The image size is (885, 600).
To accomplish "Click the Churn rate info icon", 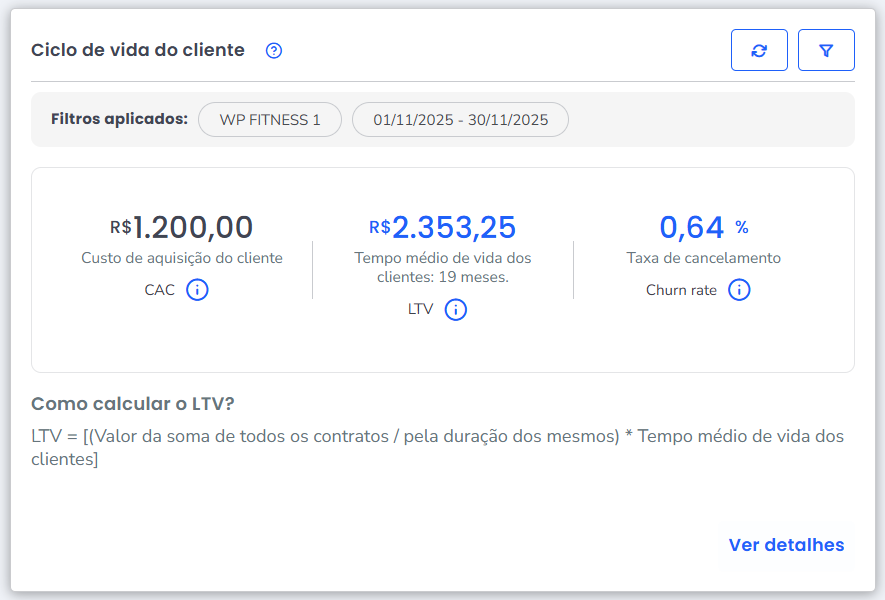I will pyautogui.click(x=739, y=290).
